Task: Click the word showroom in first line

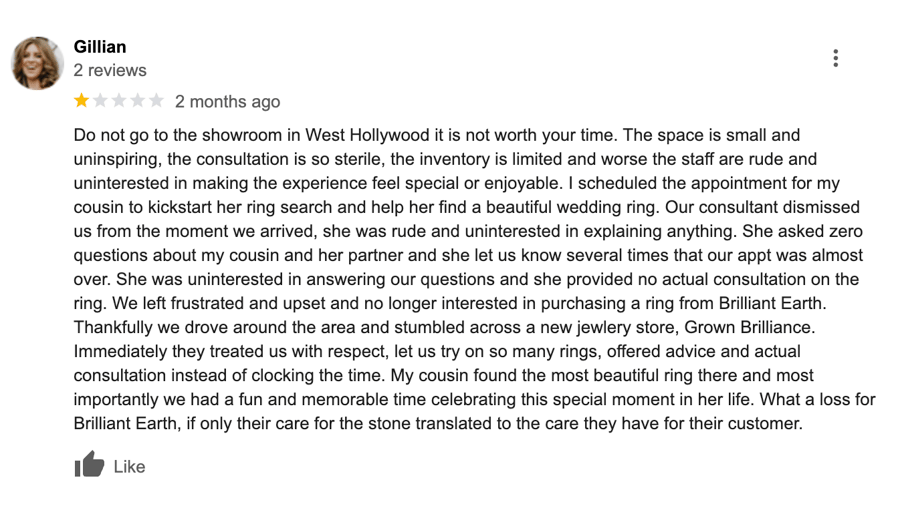Action: 242,135
